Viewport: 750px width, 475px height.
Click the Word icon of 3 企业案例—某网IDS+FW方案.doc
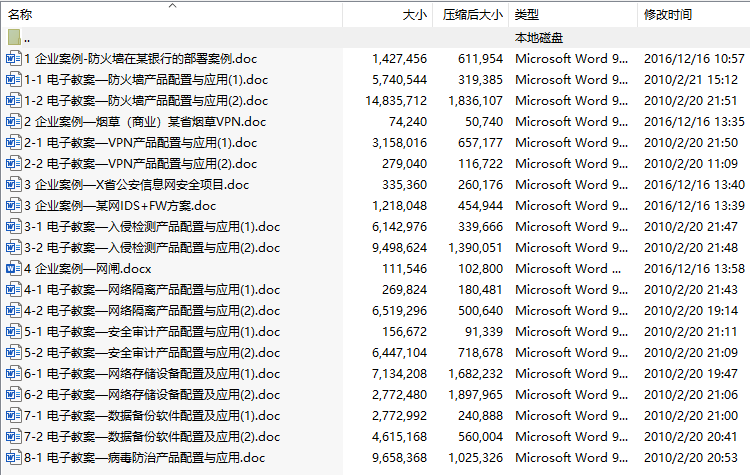(x=13, y=206)
